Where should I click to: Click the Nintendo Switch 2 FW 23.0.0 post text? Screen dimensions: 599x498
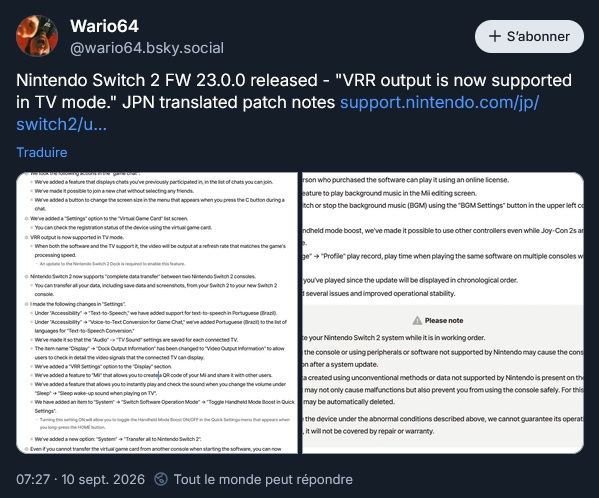pyautogui.click(x=167, y=80)
